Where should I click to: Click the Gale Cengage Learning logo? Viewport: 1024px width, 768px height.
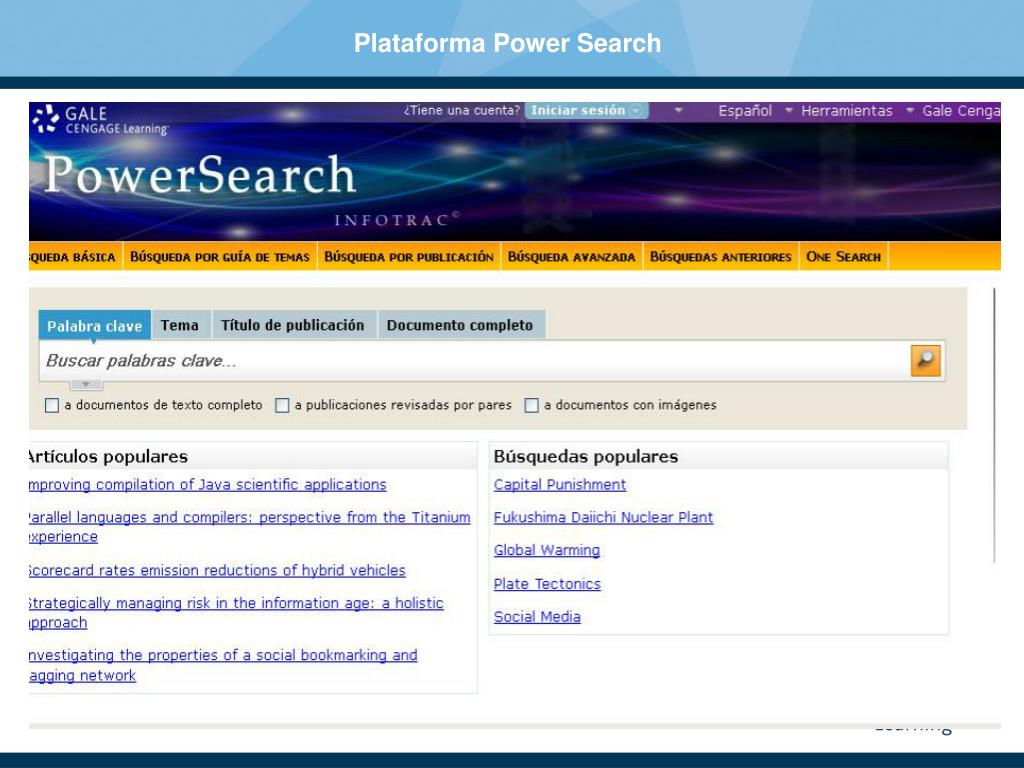100,120
